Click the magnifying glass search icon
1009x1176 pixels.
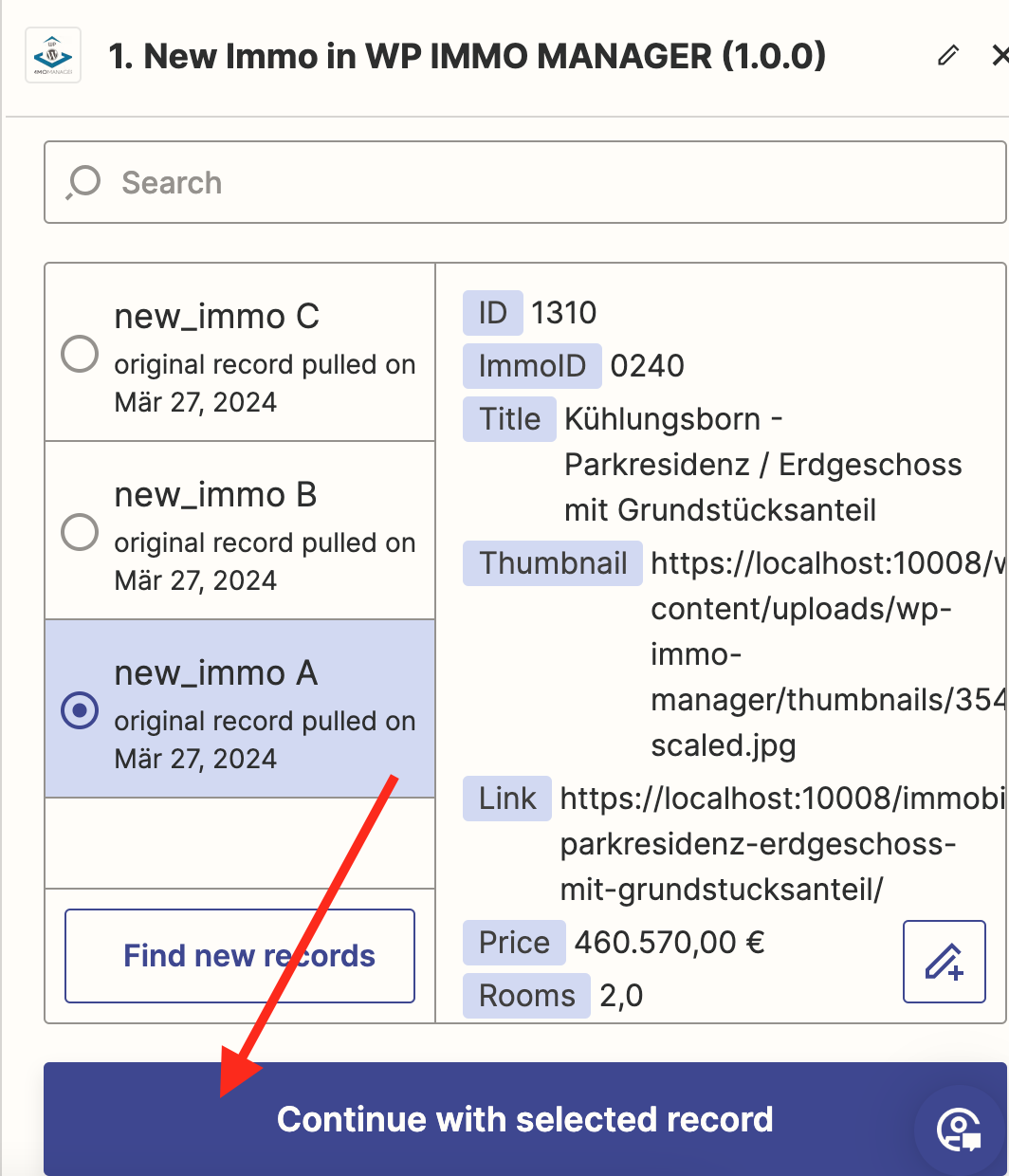click(x=83, y=182)
